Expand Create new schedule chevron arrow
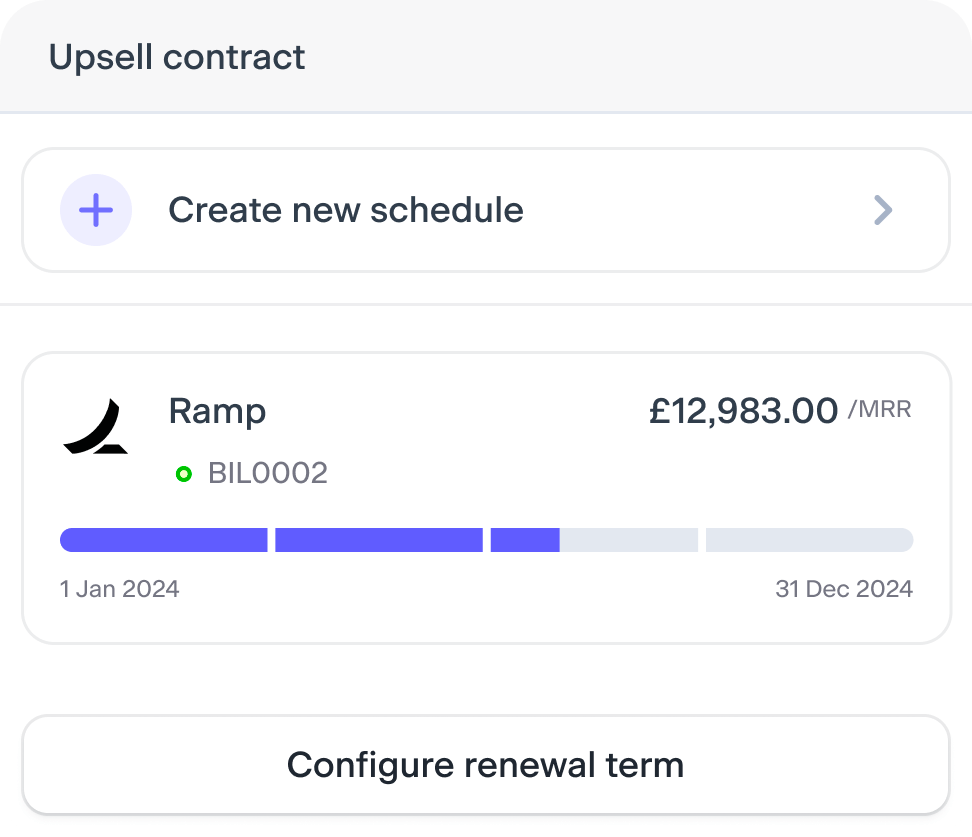This screenshot has height=837, width=972. 883,210
